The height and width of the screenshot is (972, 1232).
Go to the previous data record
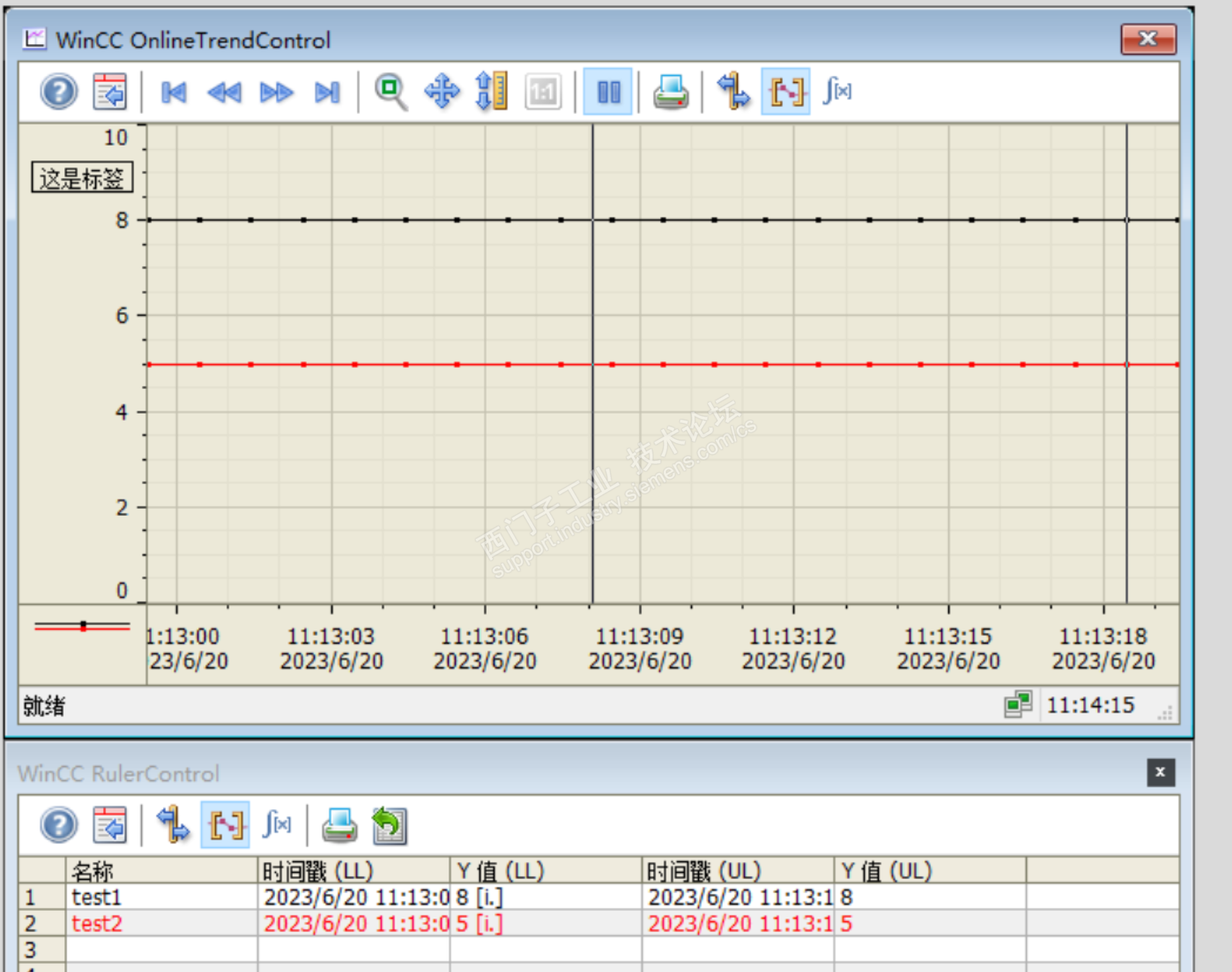(225, 93)
